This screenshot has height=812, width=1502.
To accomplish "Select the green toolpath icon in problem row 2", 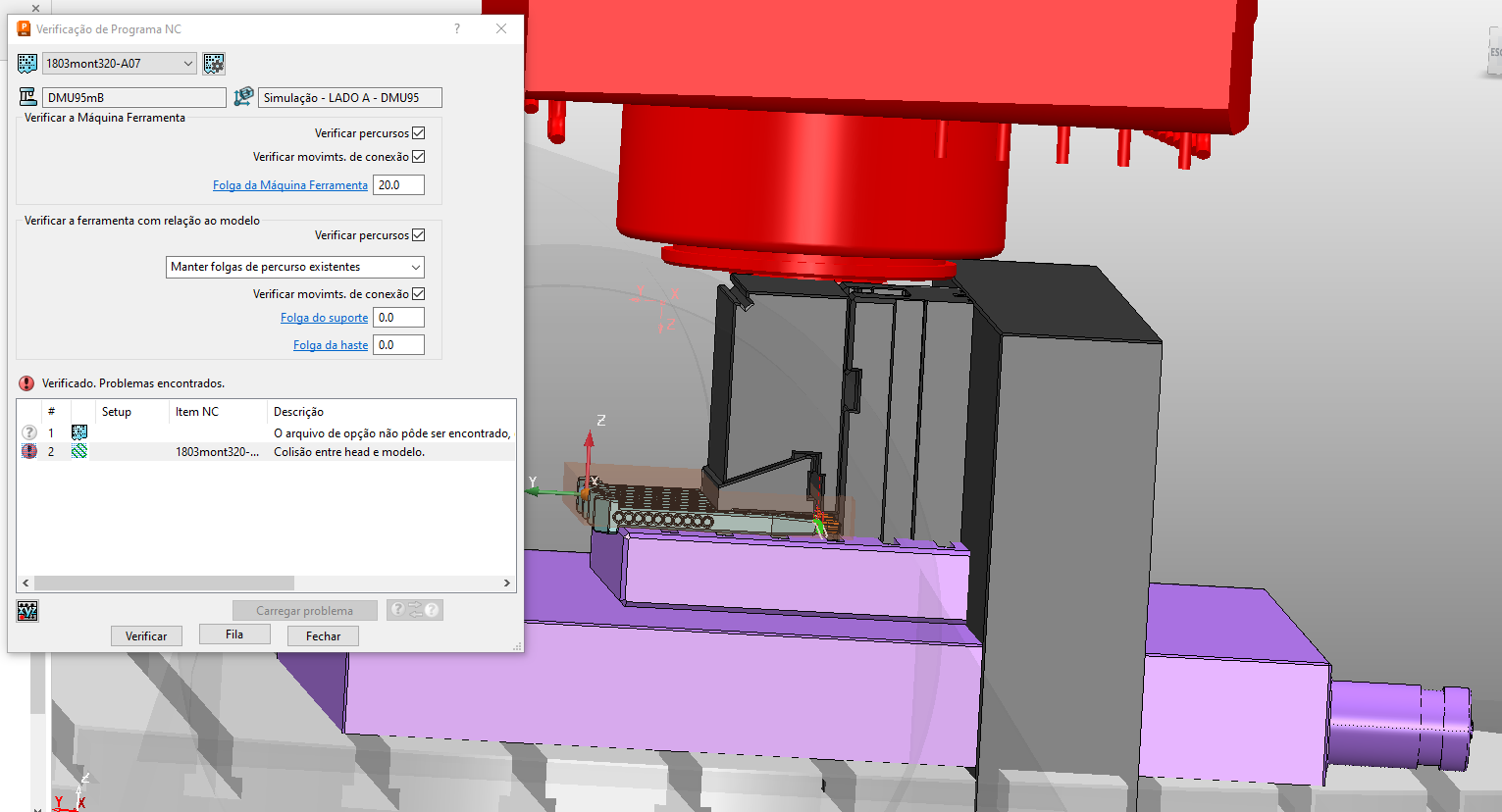I will coord(78,450).
